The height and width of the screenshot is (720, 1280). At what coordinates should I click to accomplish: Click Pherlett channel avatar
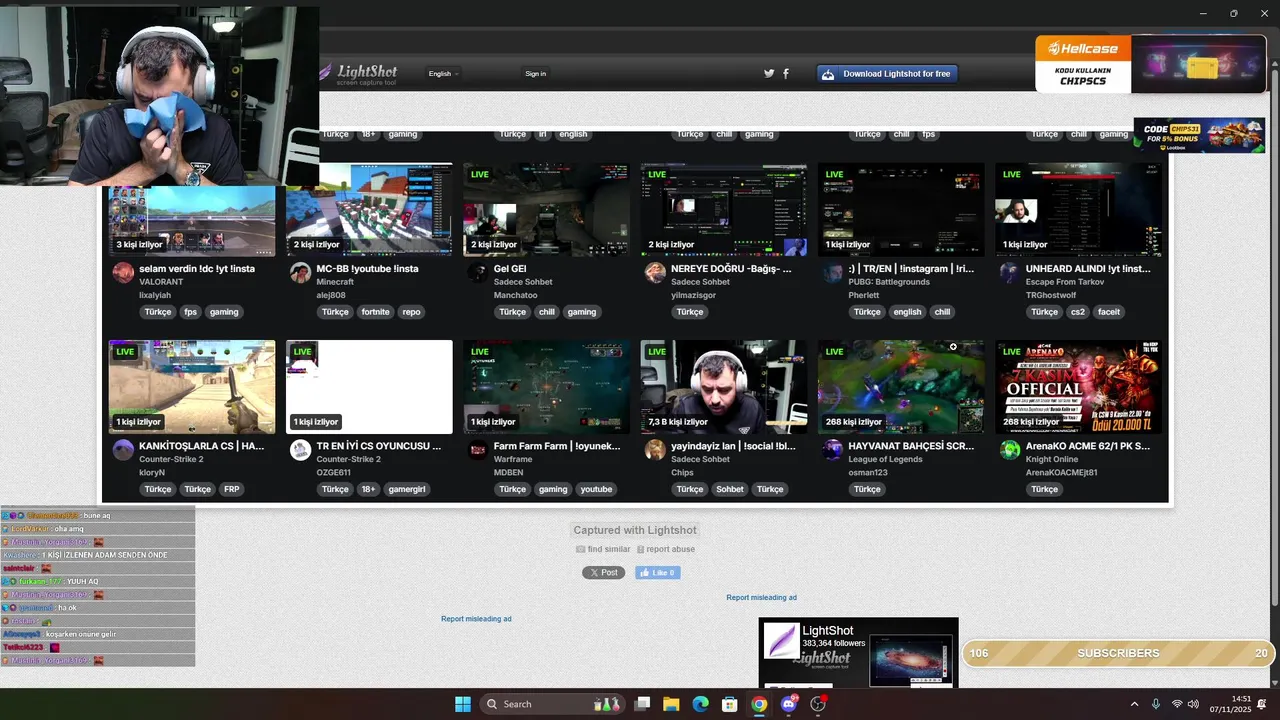click(833, 273)
